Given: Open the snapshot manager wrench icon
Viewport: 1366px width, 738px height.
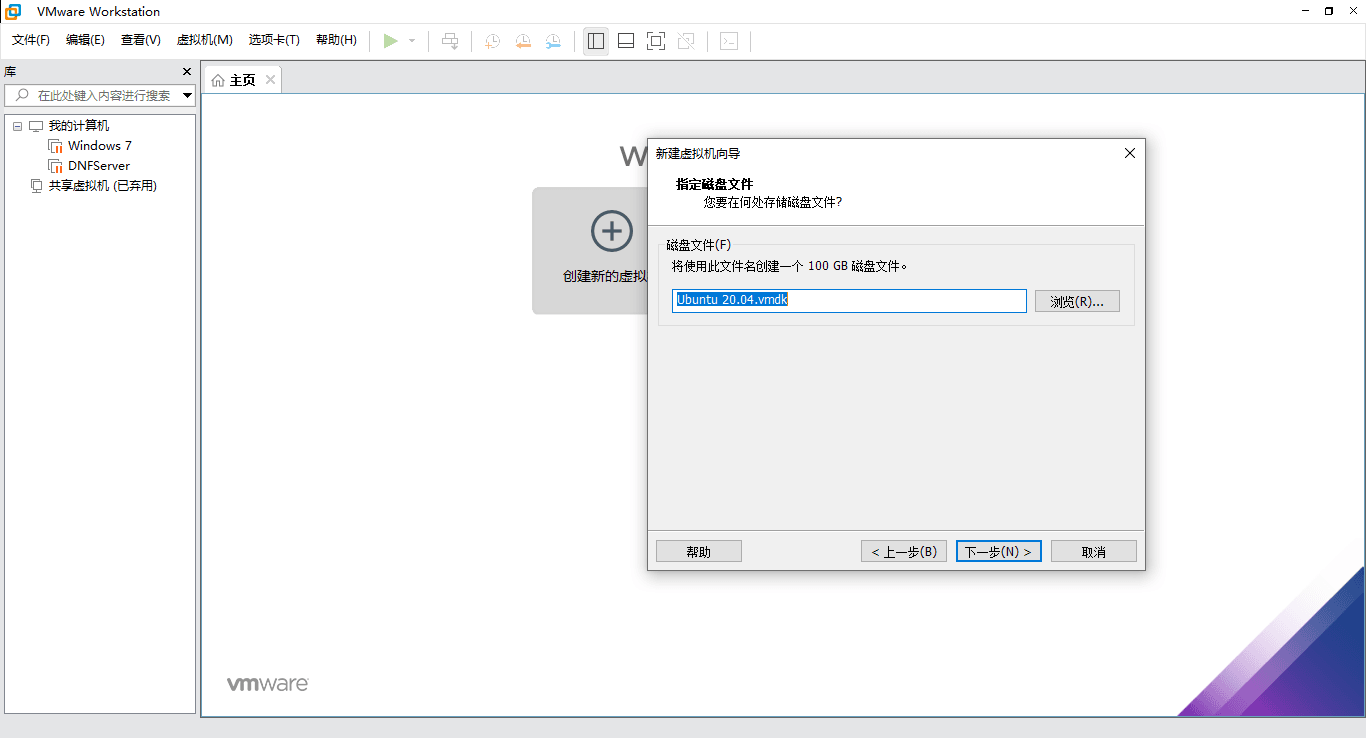Looking at the screenshot, I should click(x=553, y=41).
